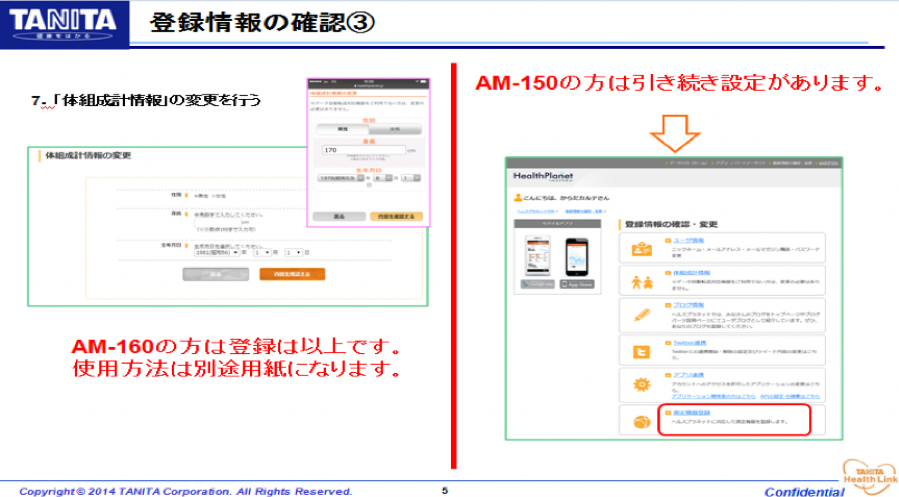899x497 pixels.
Task: Click the HealthPlanet logo
Action: click(541, 174)
